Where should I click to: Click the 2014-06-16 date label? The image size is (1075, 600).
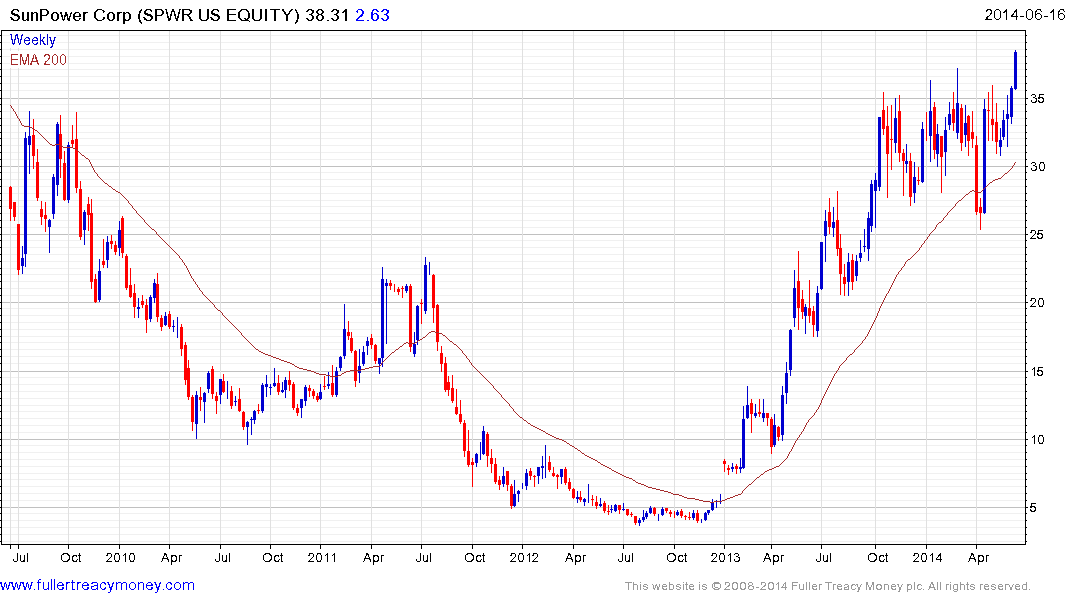[x=1025, y=14]
